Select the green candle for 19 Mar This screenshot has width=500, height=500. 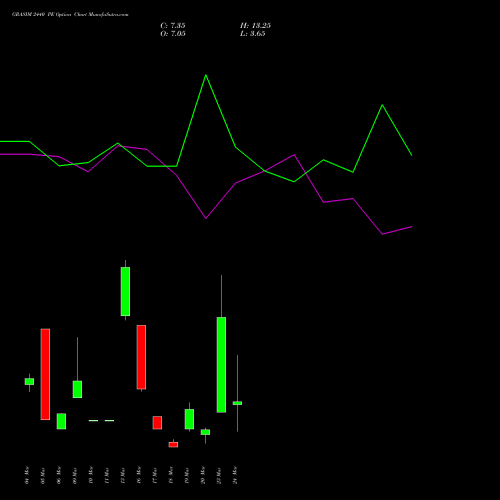(x=189, y=419)
